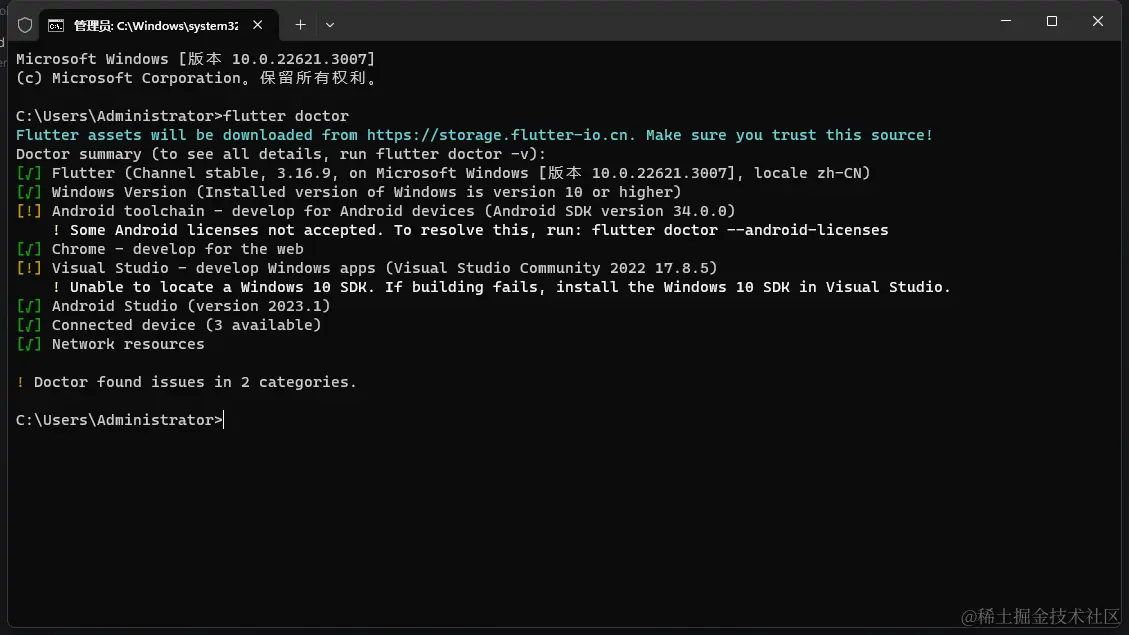The image size is (1129, 635).
Task: Click the Windows Version result line
Action: coord(350,191)
